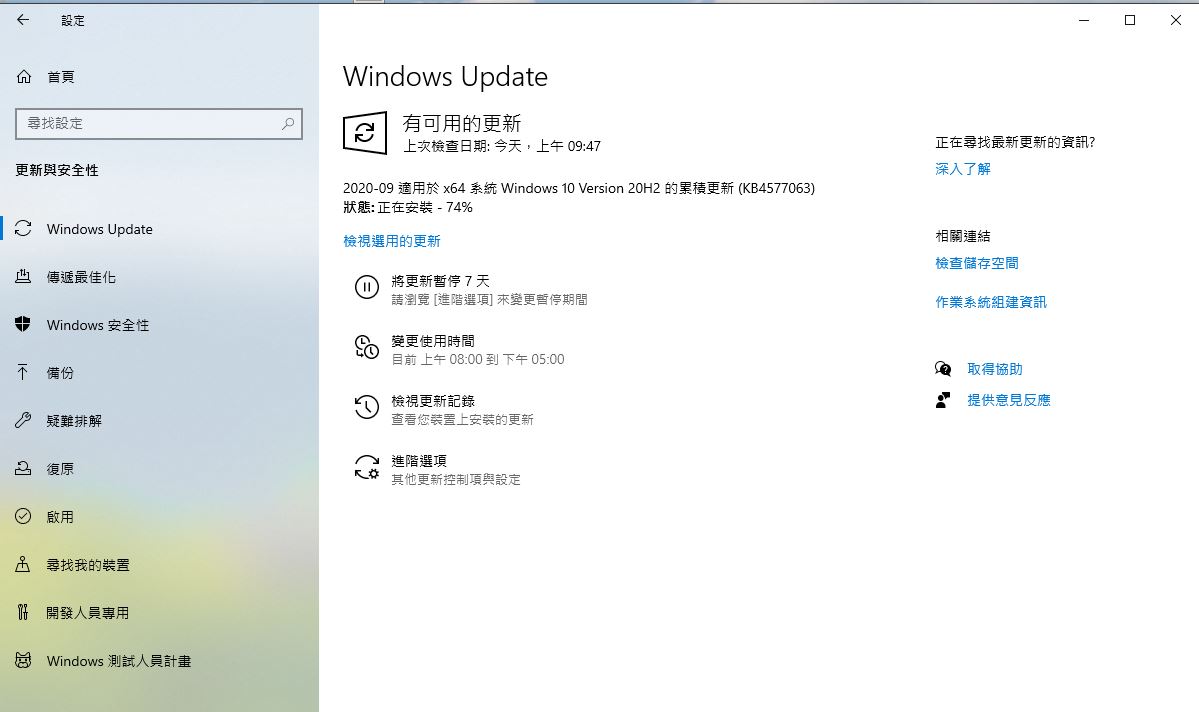The image size is (1199, 712).
Task: Click the Windows Update page title
Action: pos(445,76)
